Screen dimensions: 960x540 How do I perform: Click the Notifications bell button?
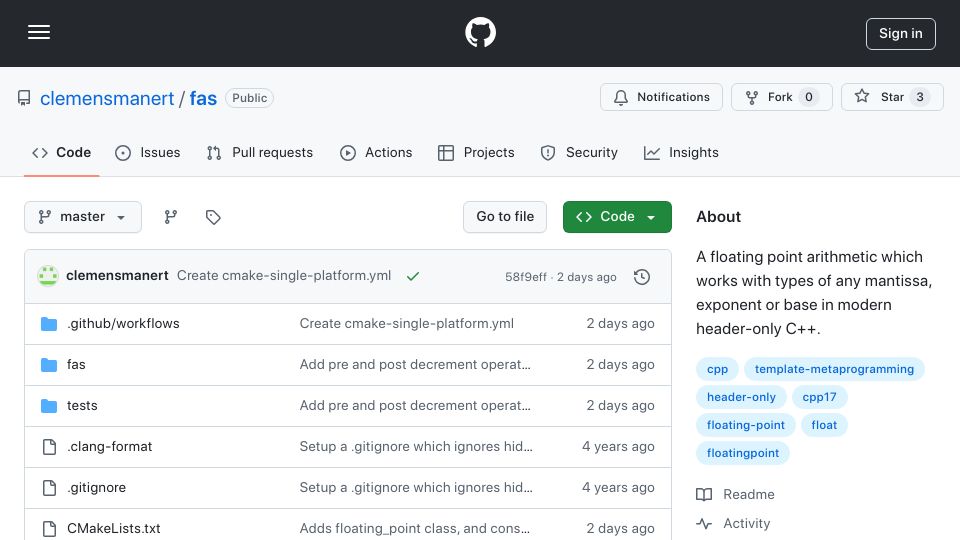click(x=661, y=97)
